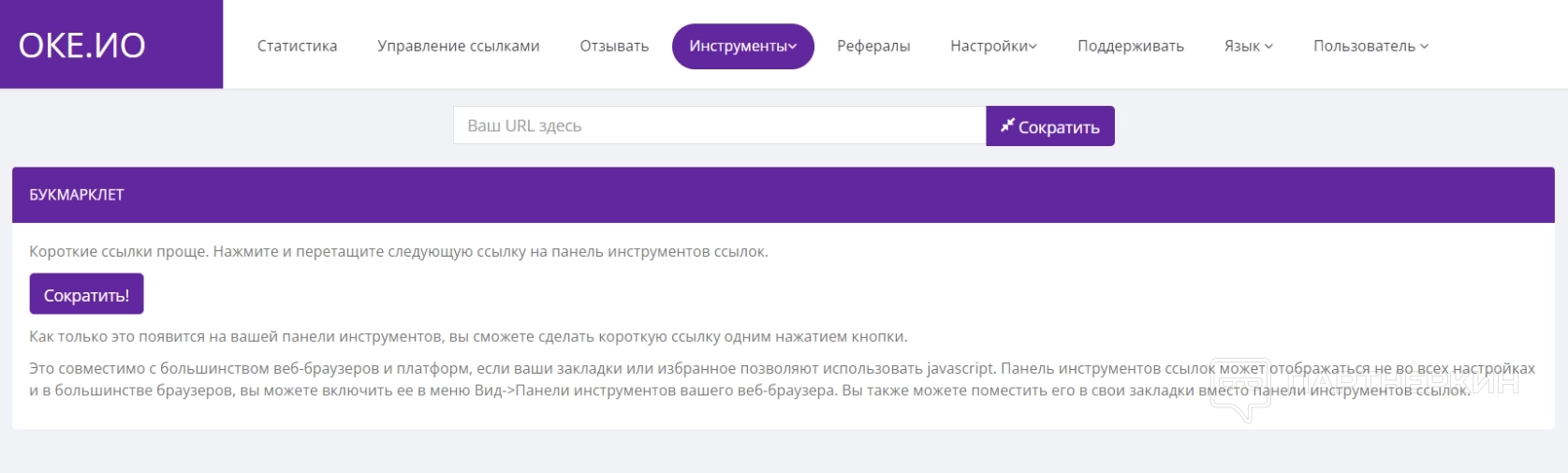Expand the Инструменты dropdown

tap(743, 46)
